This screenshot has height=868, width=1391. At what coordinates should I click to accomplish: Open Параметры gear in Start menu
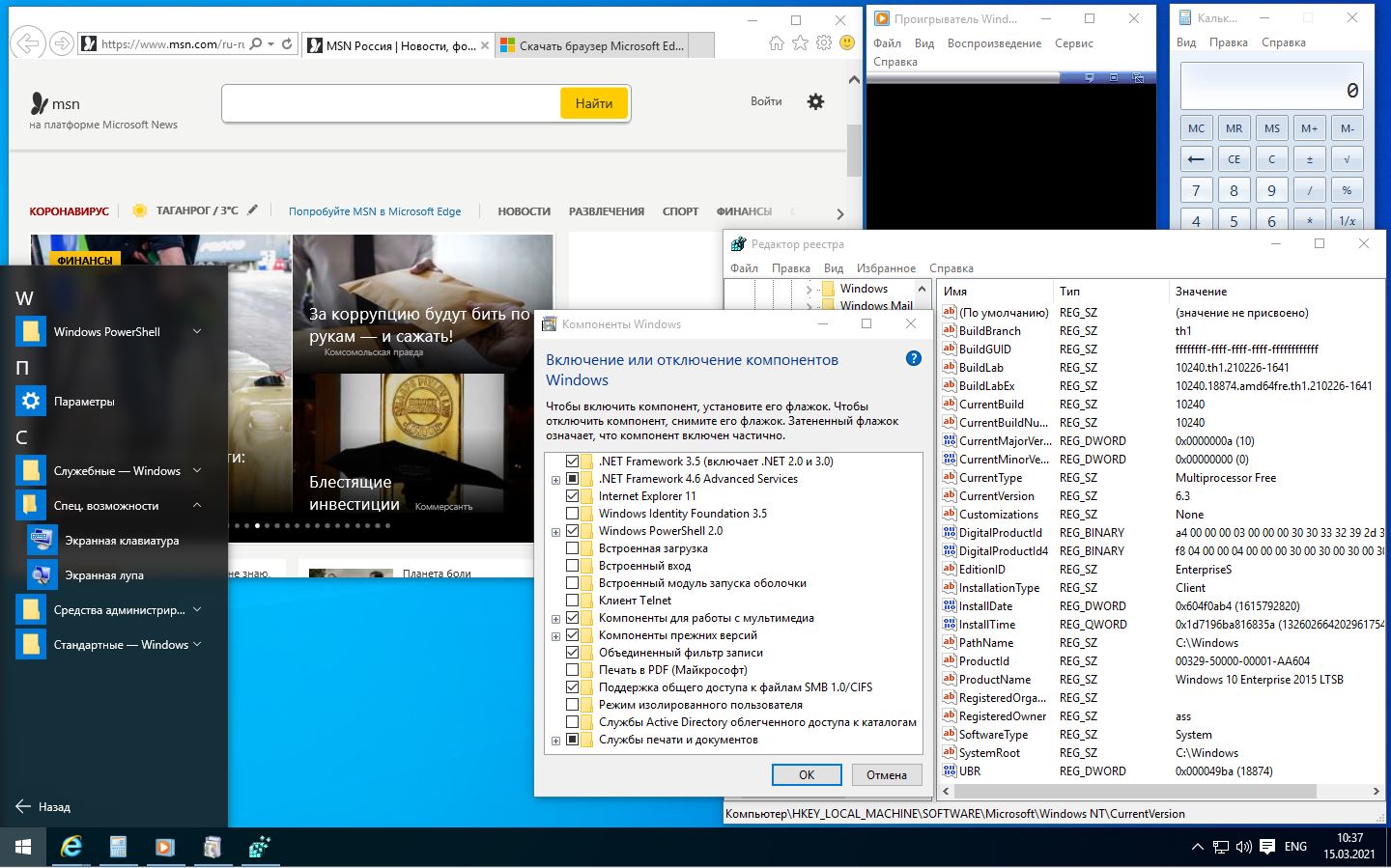[x=31, y=401]
